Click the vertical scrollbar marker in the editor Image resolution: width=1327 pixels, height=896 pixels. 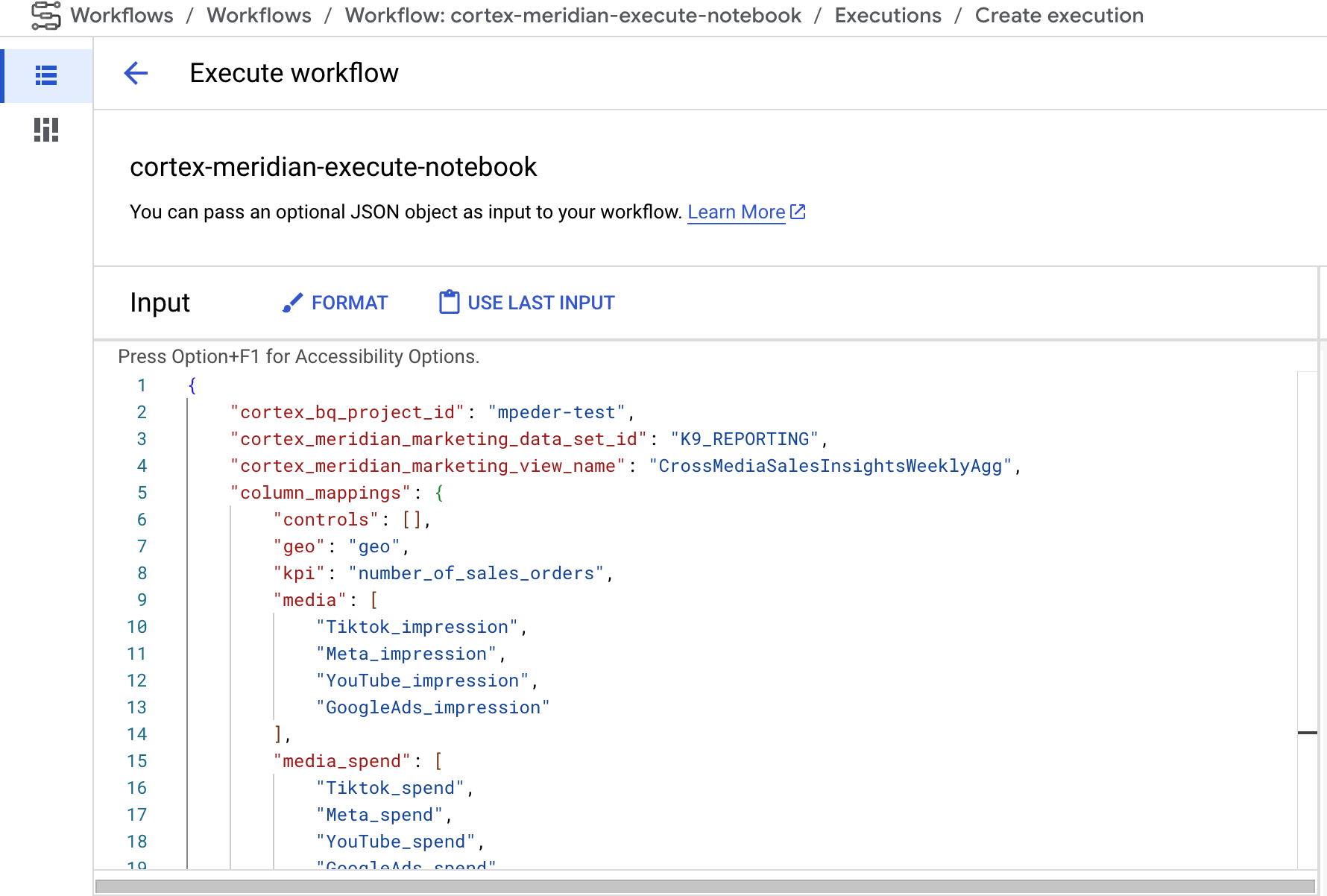[1308, 734]
